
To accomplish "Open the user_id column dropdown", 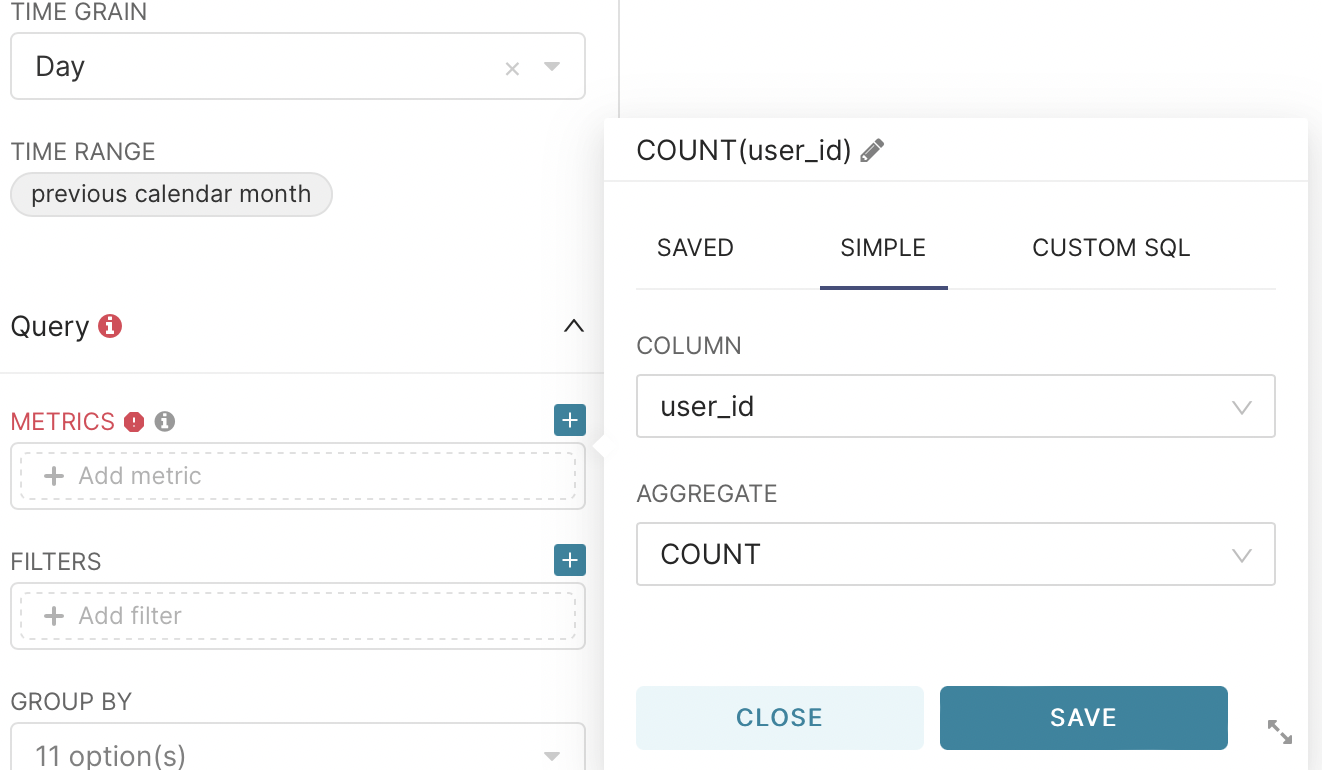I will pos(956,406).
